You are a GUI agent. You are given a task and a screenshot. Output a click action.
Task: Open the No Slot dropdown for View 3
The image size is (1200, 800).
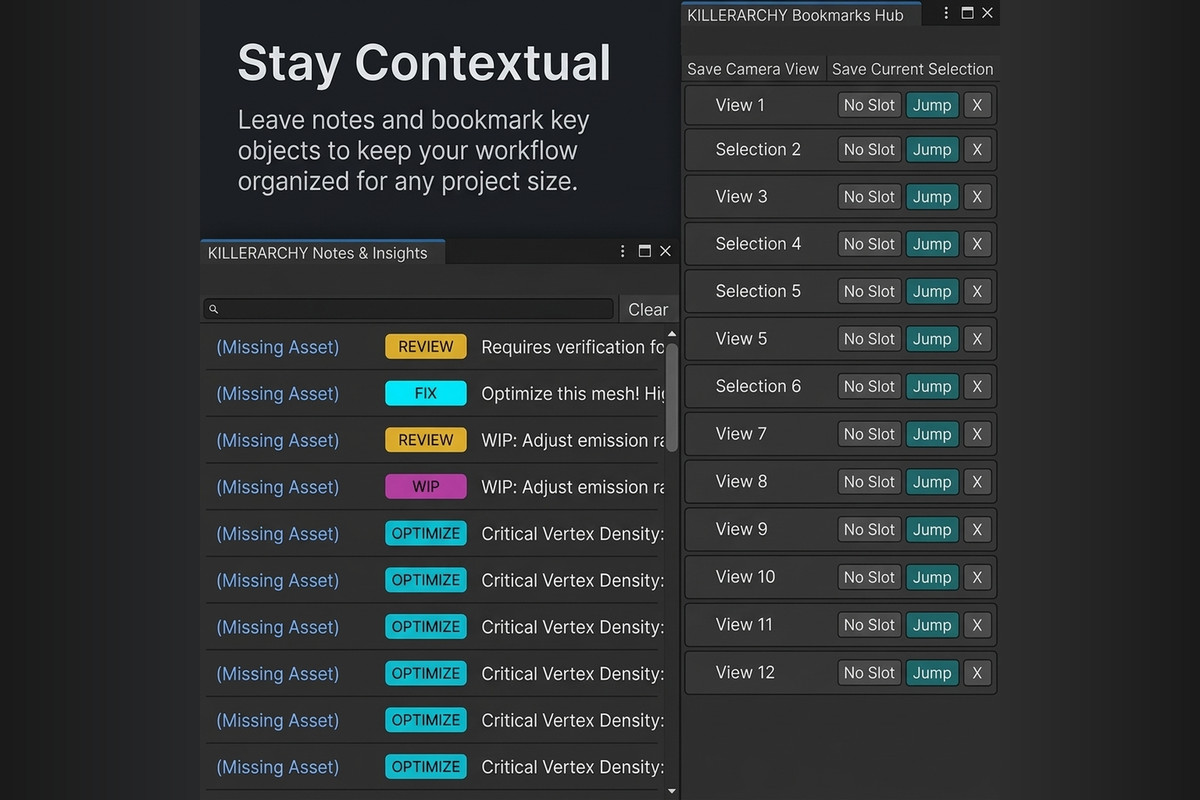click(x=869, y=197)
